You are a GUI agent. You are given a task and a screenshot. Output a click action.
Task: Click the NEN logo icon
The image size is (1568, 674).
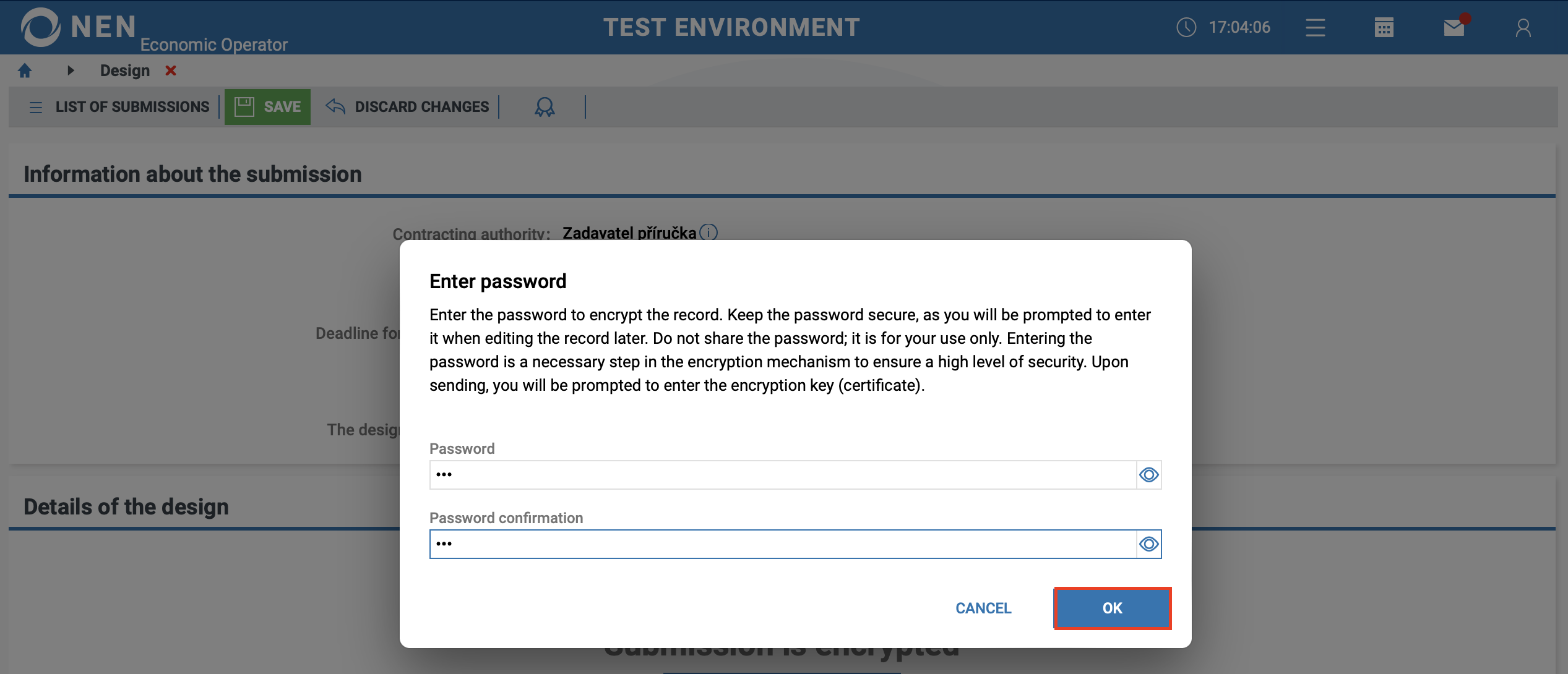pos(41,27)
